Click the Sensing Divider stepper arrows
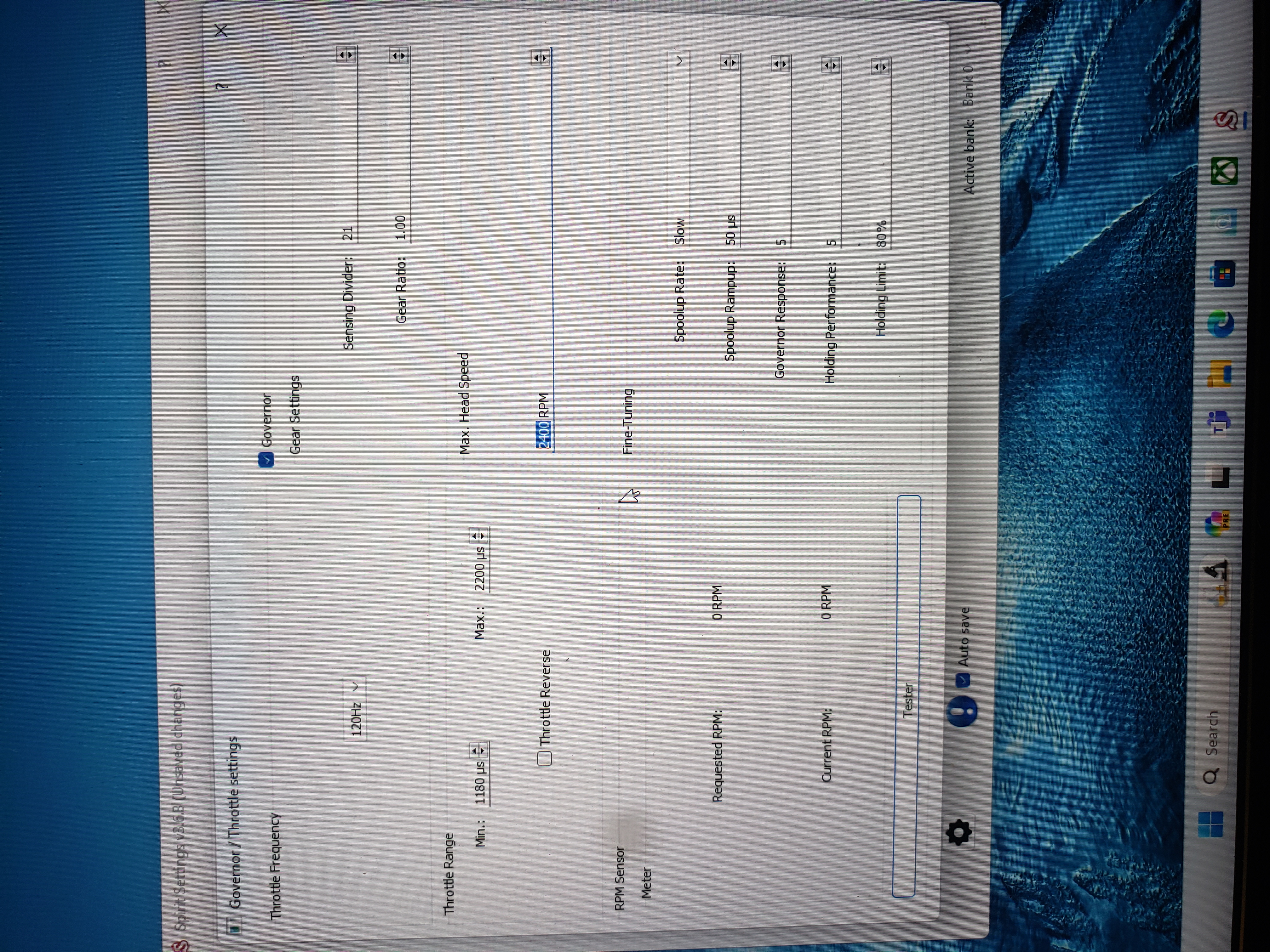 coord(346,55)
